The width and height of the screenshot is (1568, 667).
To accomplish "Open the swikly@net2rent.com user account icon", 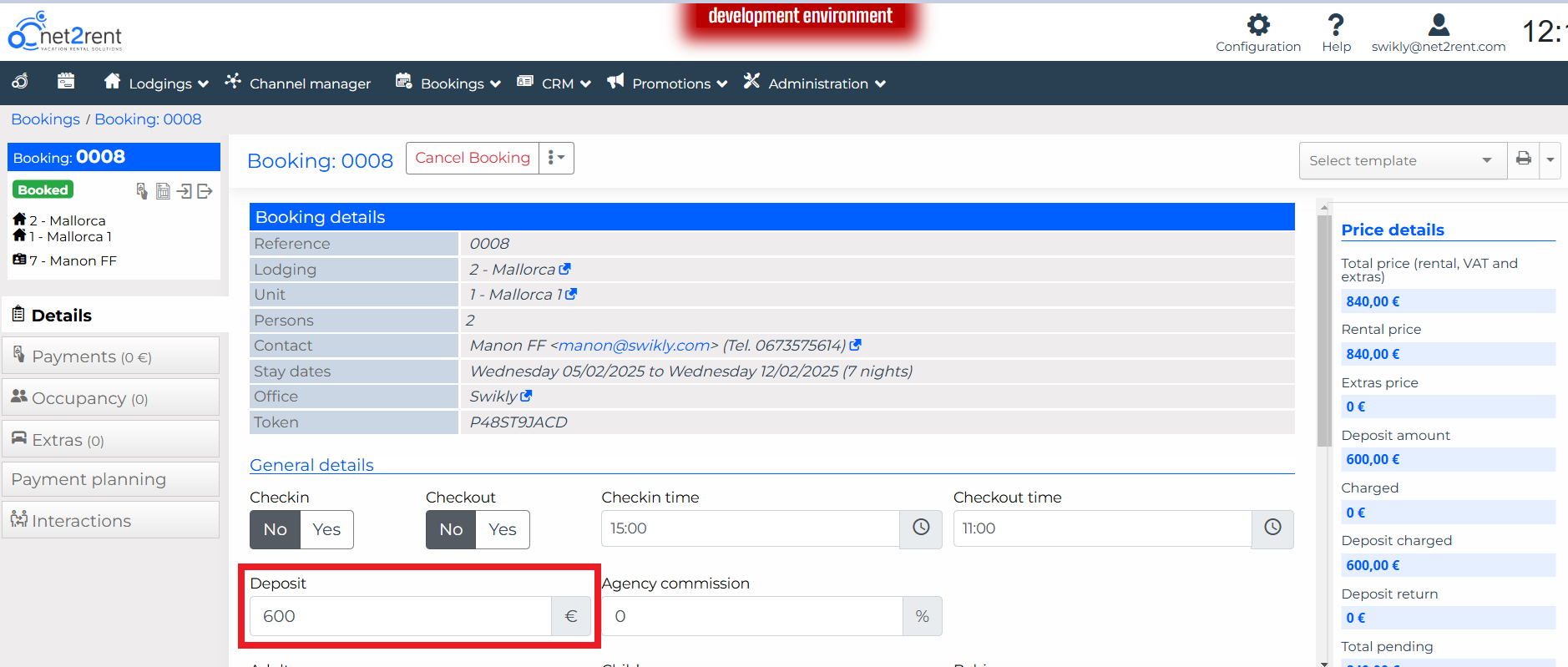I will tap(1439, 24).
